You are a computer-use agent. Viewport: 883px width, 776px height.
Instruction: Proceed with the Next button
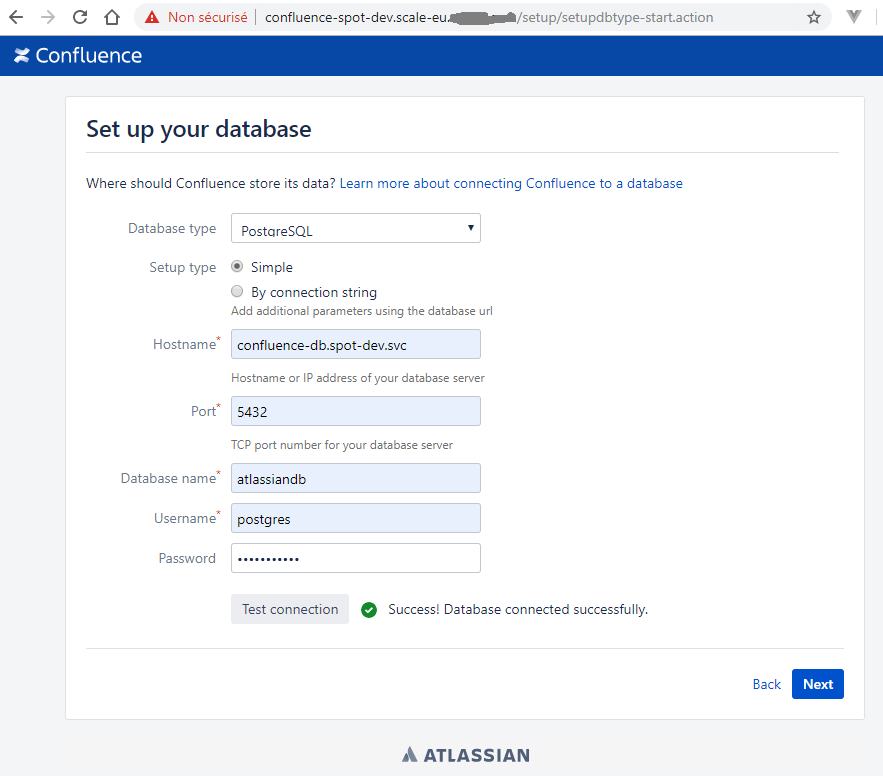[818, 684]
